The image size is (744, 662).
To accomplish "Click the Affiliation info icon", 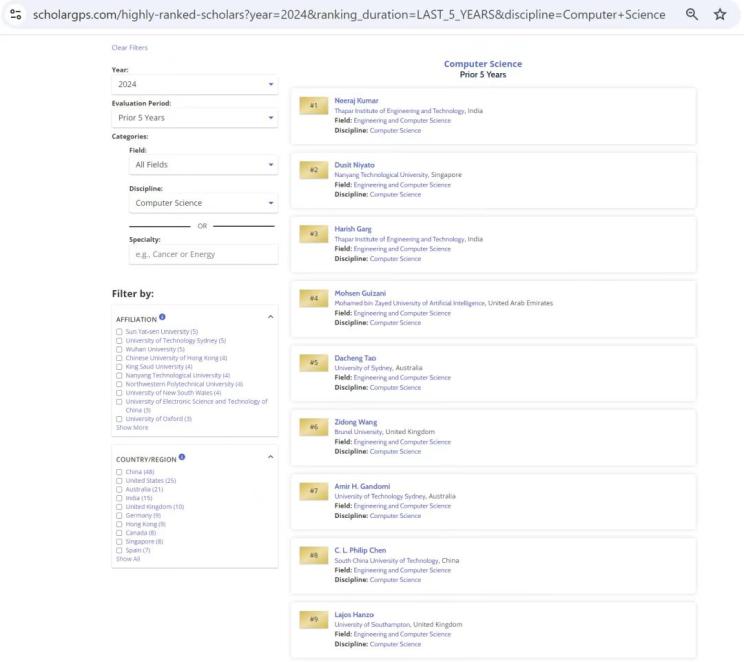I will (x=162, y=317).
